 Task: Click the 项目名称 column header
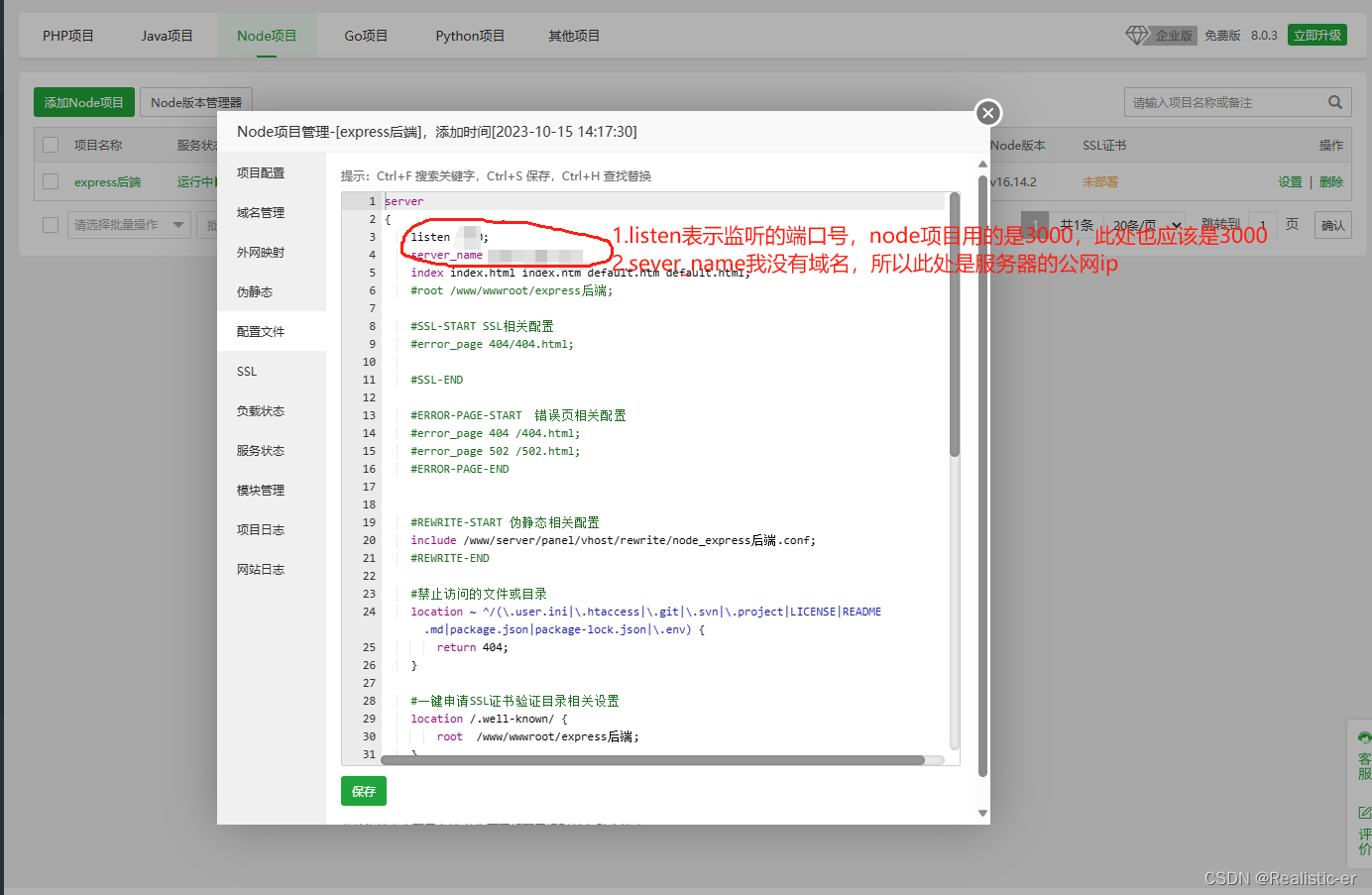[x=98, y=146]
